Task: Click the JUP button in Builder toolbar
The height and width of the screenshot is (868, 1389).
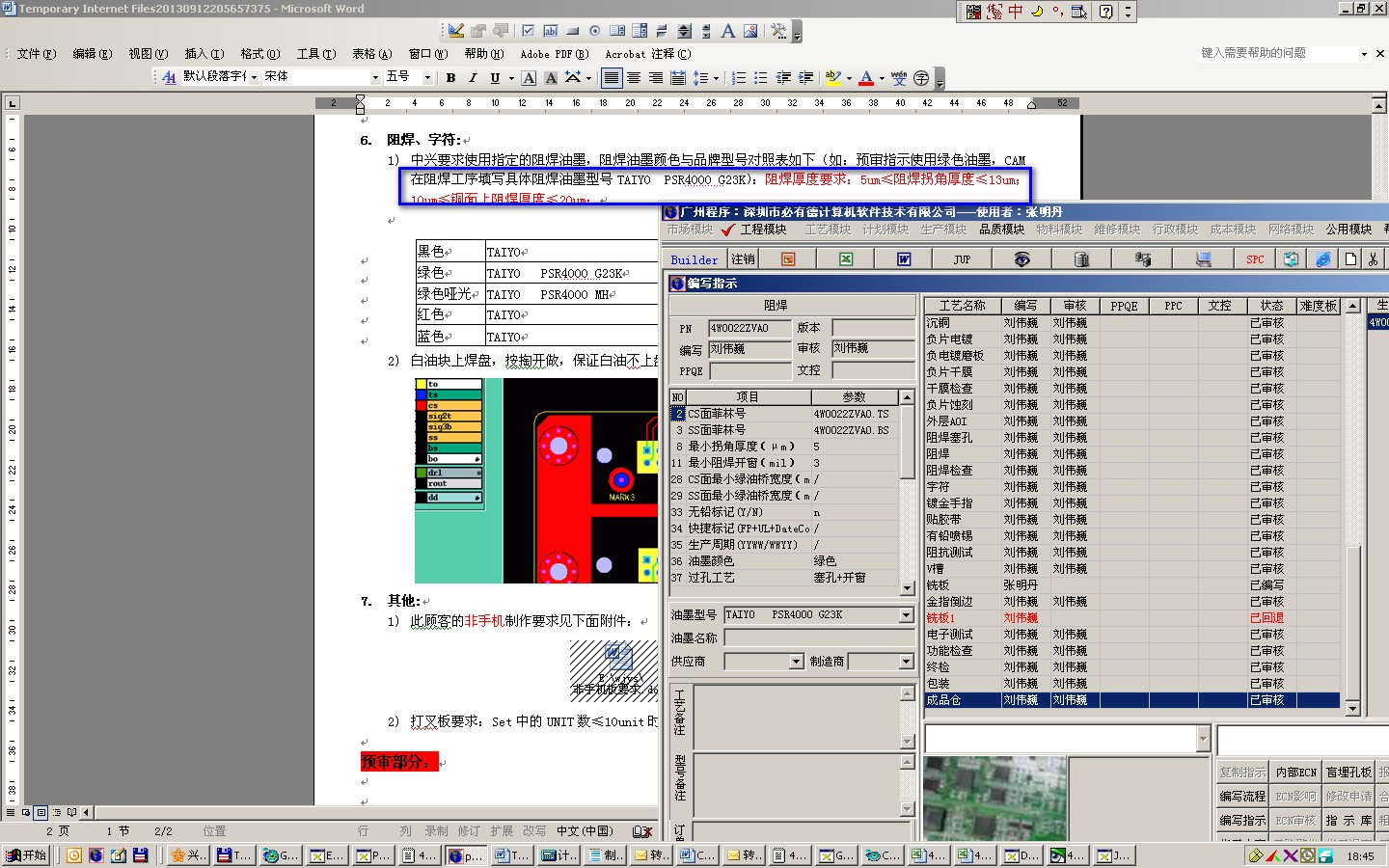Action: point(962,259)
